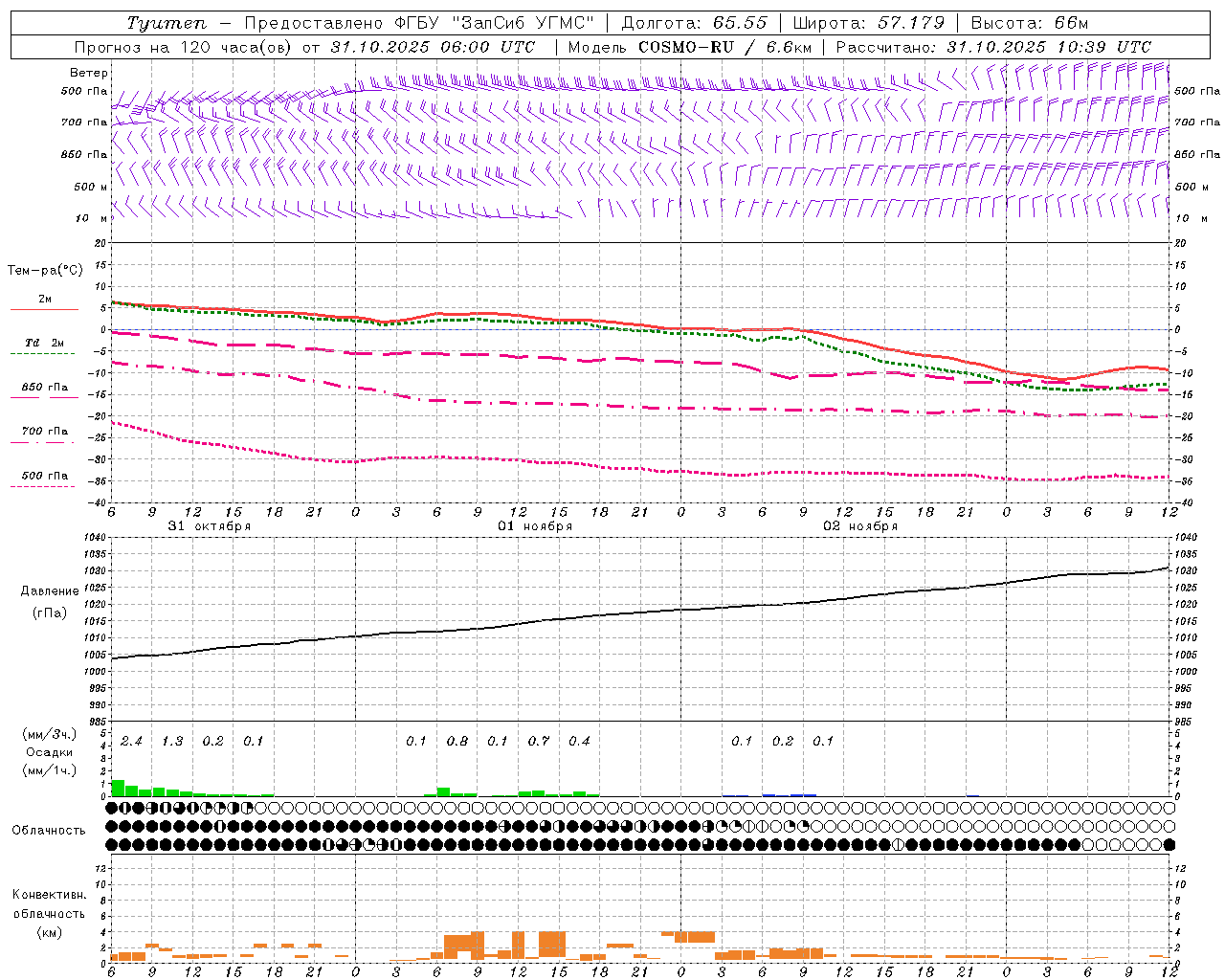
Task: Click the "0.8" three-hour precipitation value
Action: pos(457,742)
